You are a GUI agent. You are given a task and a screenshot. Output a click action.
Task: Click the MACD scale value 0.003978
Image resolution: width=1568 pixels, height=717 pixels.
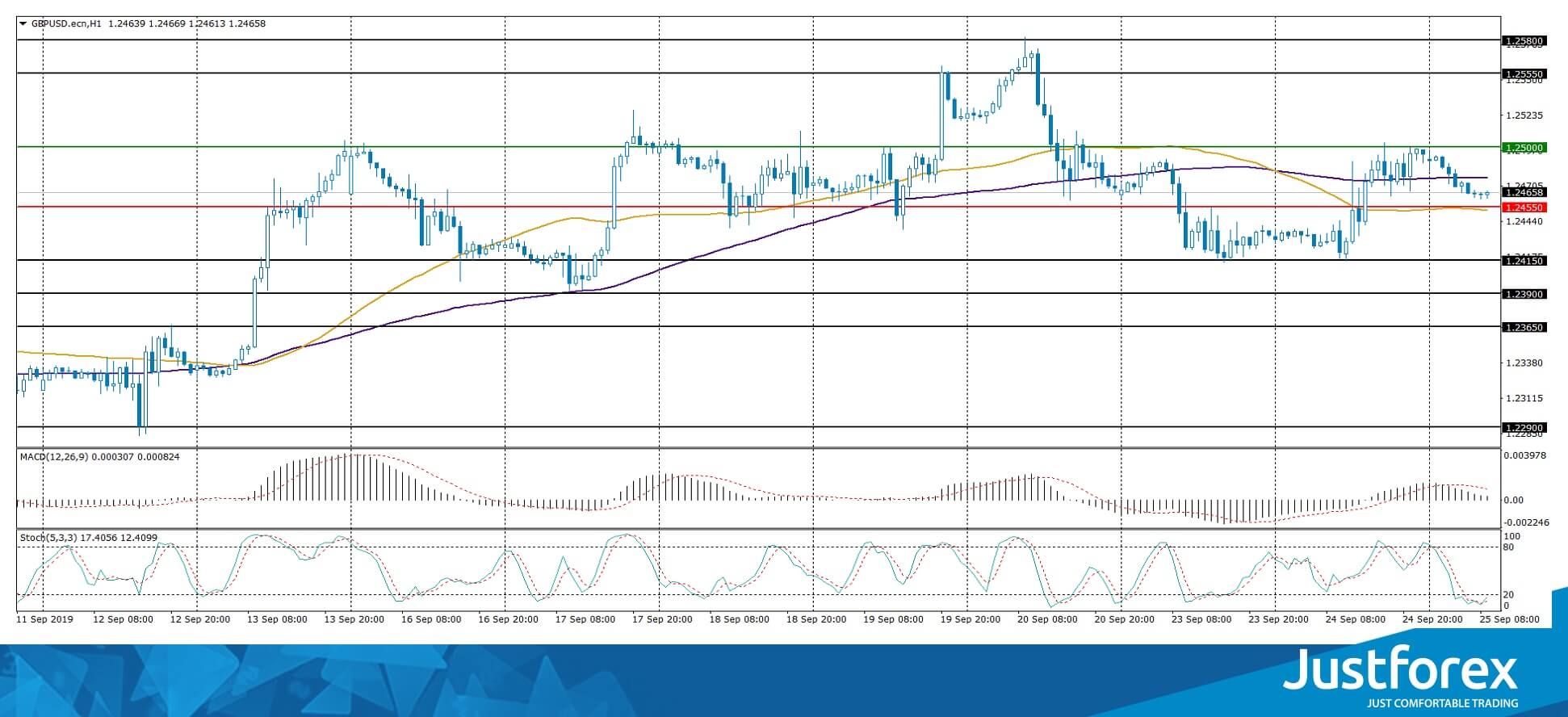[x=1524, y=455]
